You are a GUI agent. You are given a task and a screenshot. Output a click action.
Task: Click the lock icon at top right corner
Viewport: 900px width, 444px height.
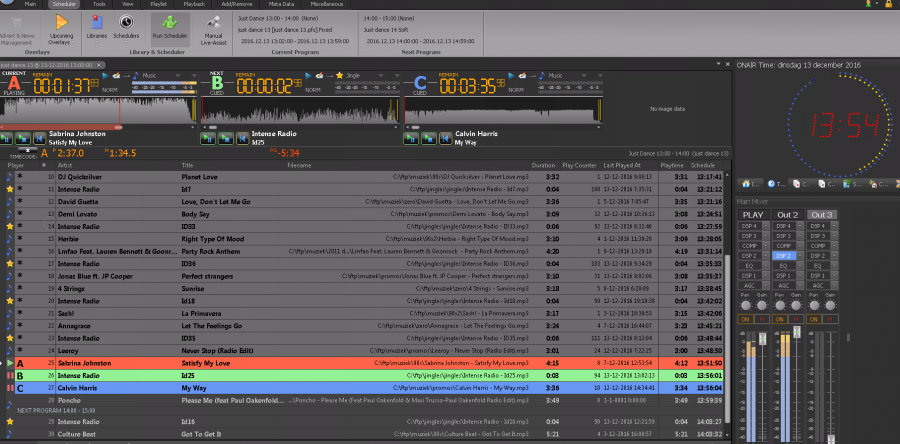coord(889,3)
